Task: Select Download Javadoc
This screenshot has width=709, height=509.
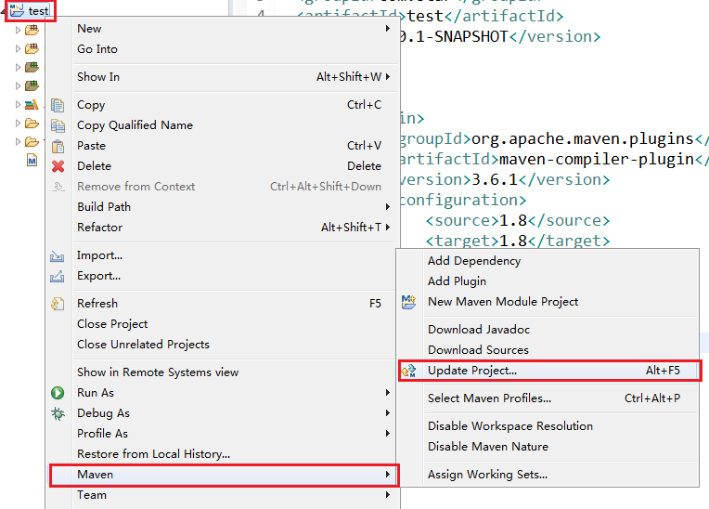Action: [479, 330]
